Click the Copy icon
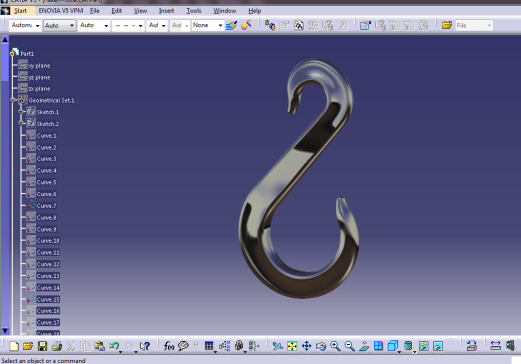The width and height of the screenshot is (521, 364). (85, 346)
